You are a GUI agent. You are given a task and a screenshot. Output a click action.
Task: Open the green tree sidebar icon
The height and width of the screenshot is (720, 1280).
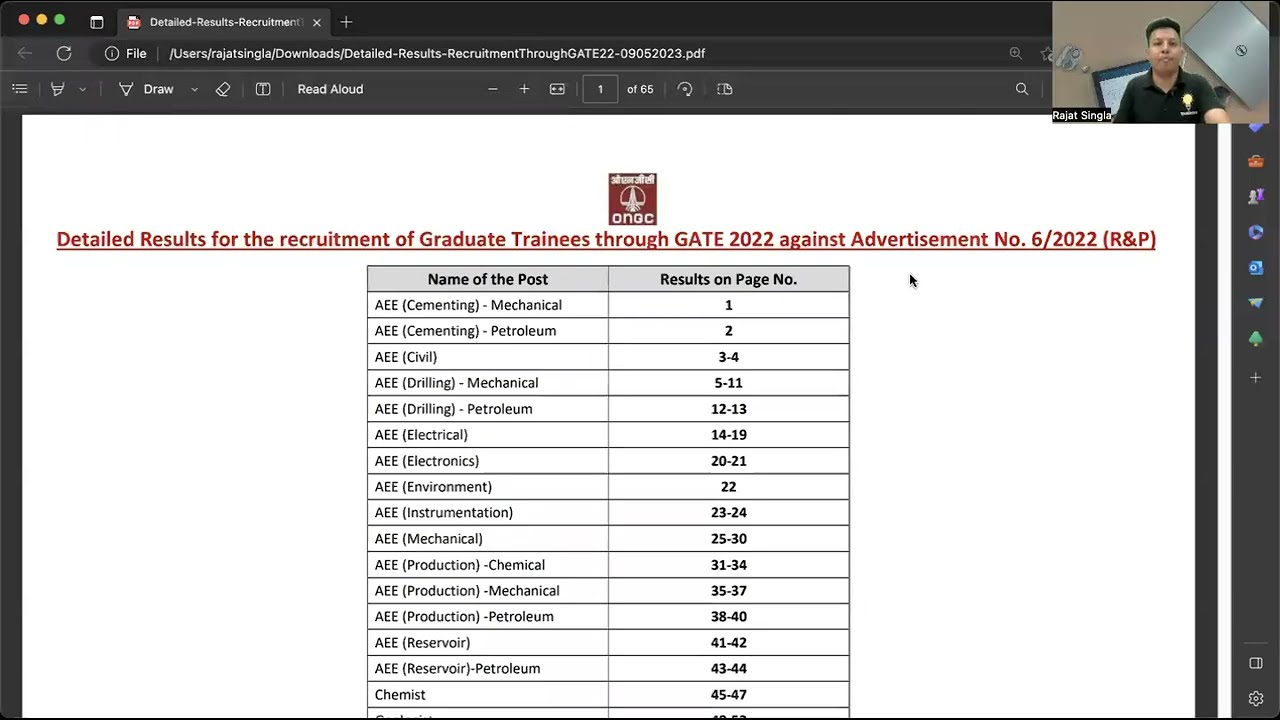[x=1256, y=339]
